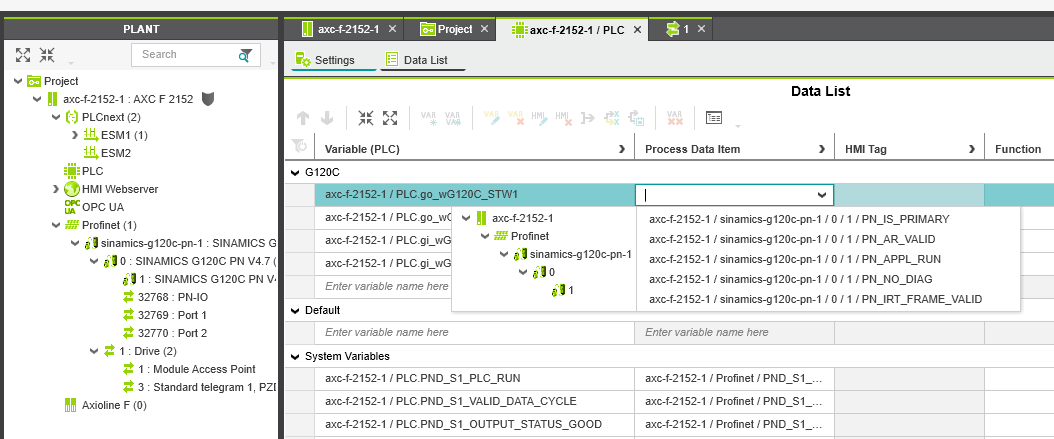This screenshot has width=1054, height=439.
Task: Click the move-up arrow in Data List toolbar
Action: tap(303, 118)
